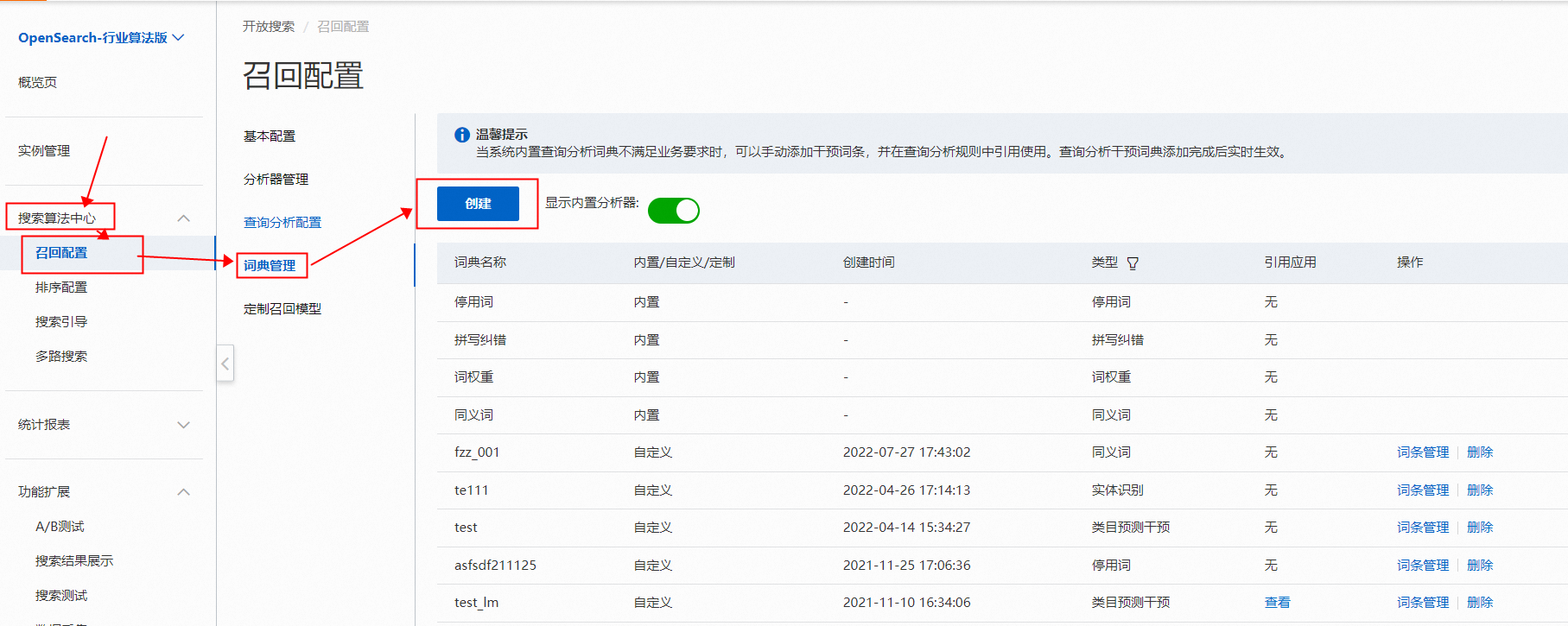Switch to the 定制召回模型 tab
Screen dimensions: 1568x626
pyautogui.click(x=282, y=309)
